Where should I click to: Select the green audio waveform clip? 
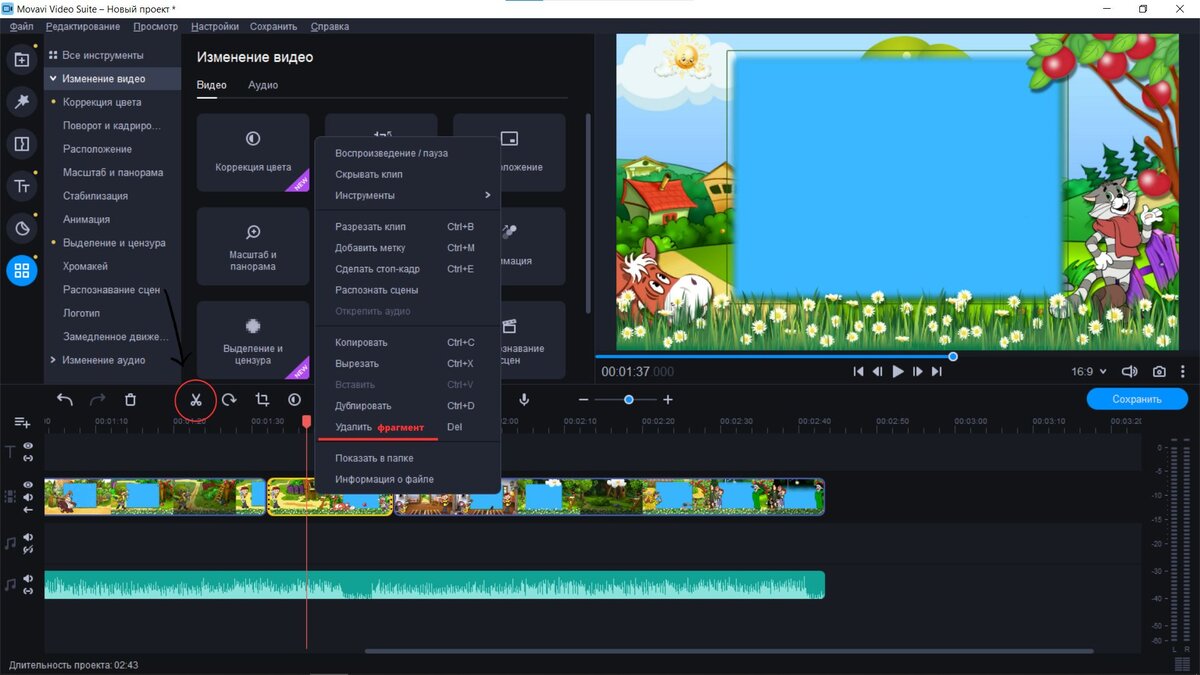pos(434,585)
